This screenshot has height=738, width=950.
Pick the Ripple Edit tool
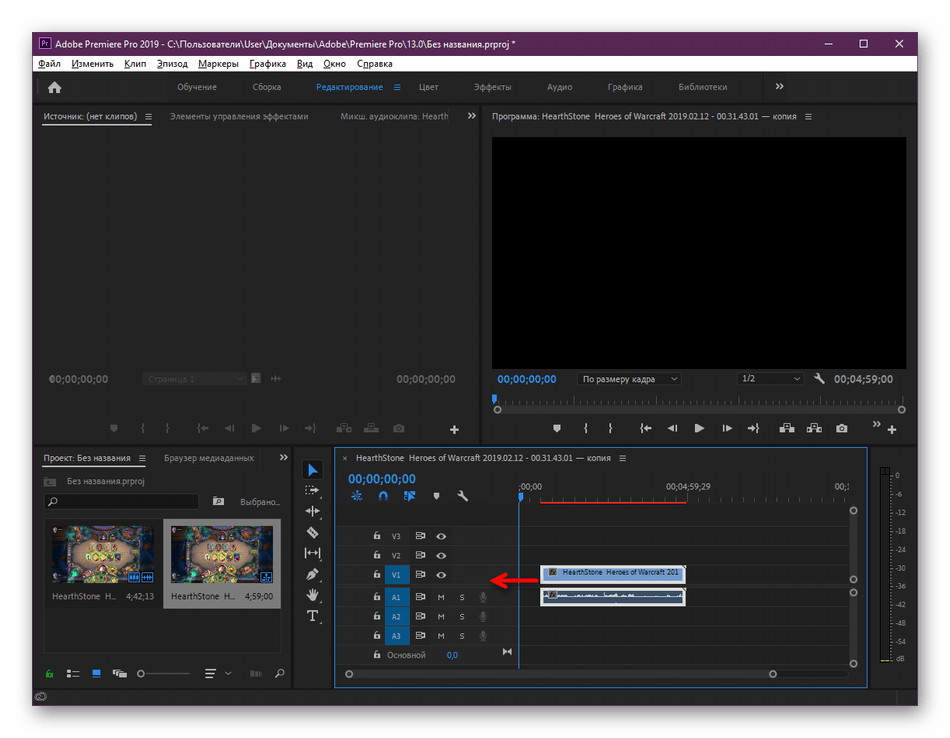[x=313, y=512]
